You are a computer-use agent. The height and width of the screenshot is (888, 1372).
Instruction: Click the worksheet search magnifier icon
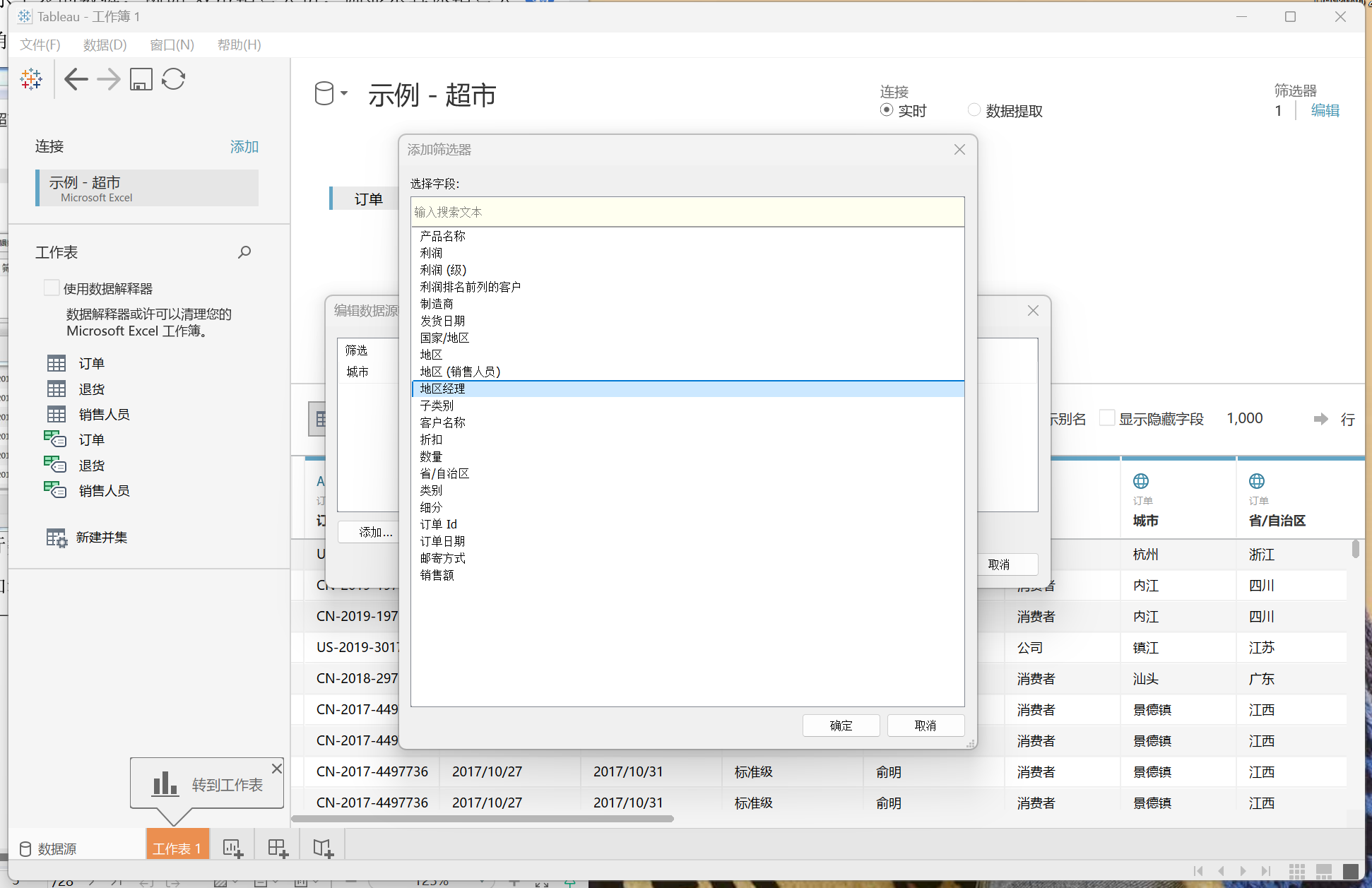244,252
